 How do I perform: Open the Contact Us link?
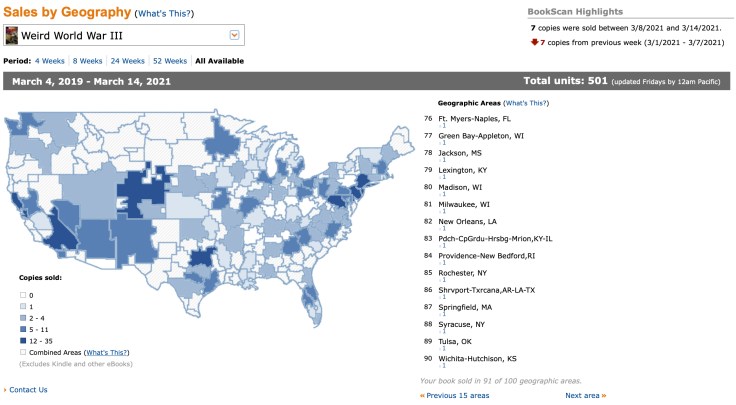(28, 390)
